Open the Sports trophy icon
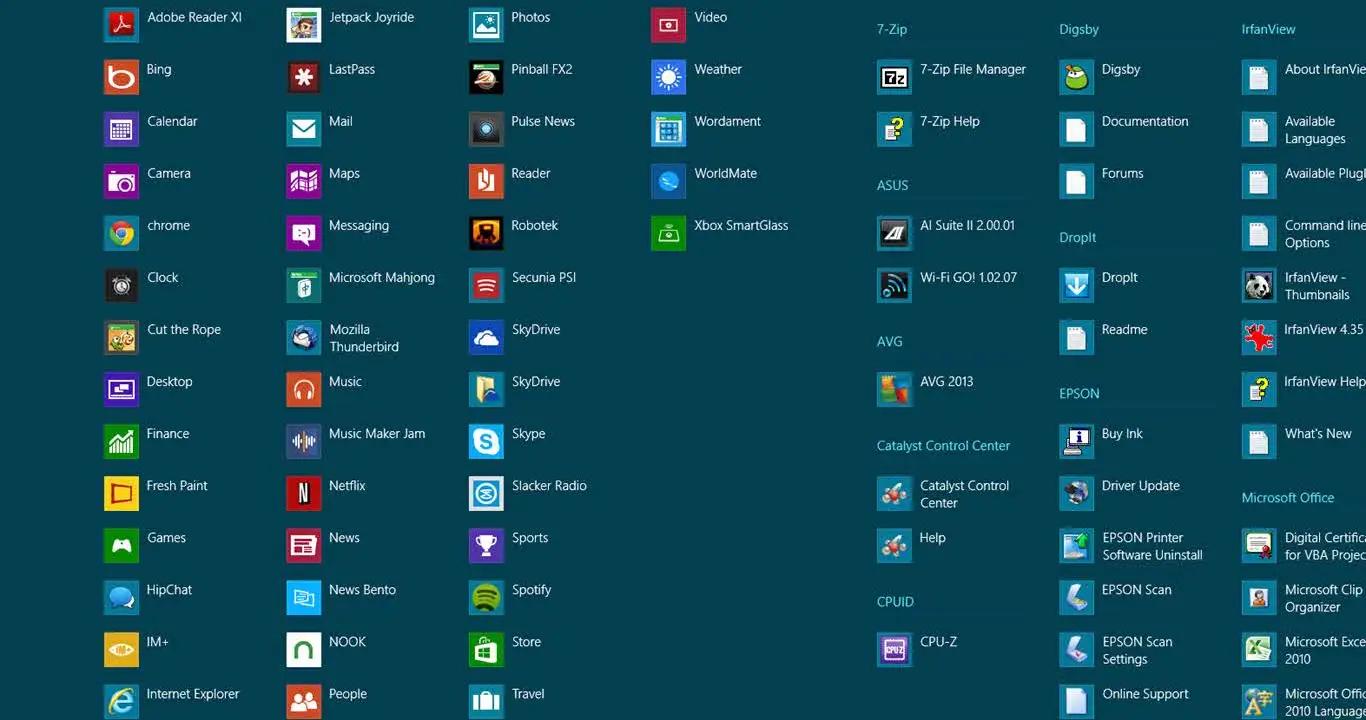The width and height of the screenshot is (1366, 720). (x=486, y=545)
